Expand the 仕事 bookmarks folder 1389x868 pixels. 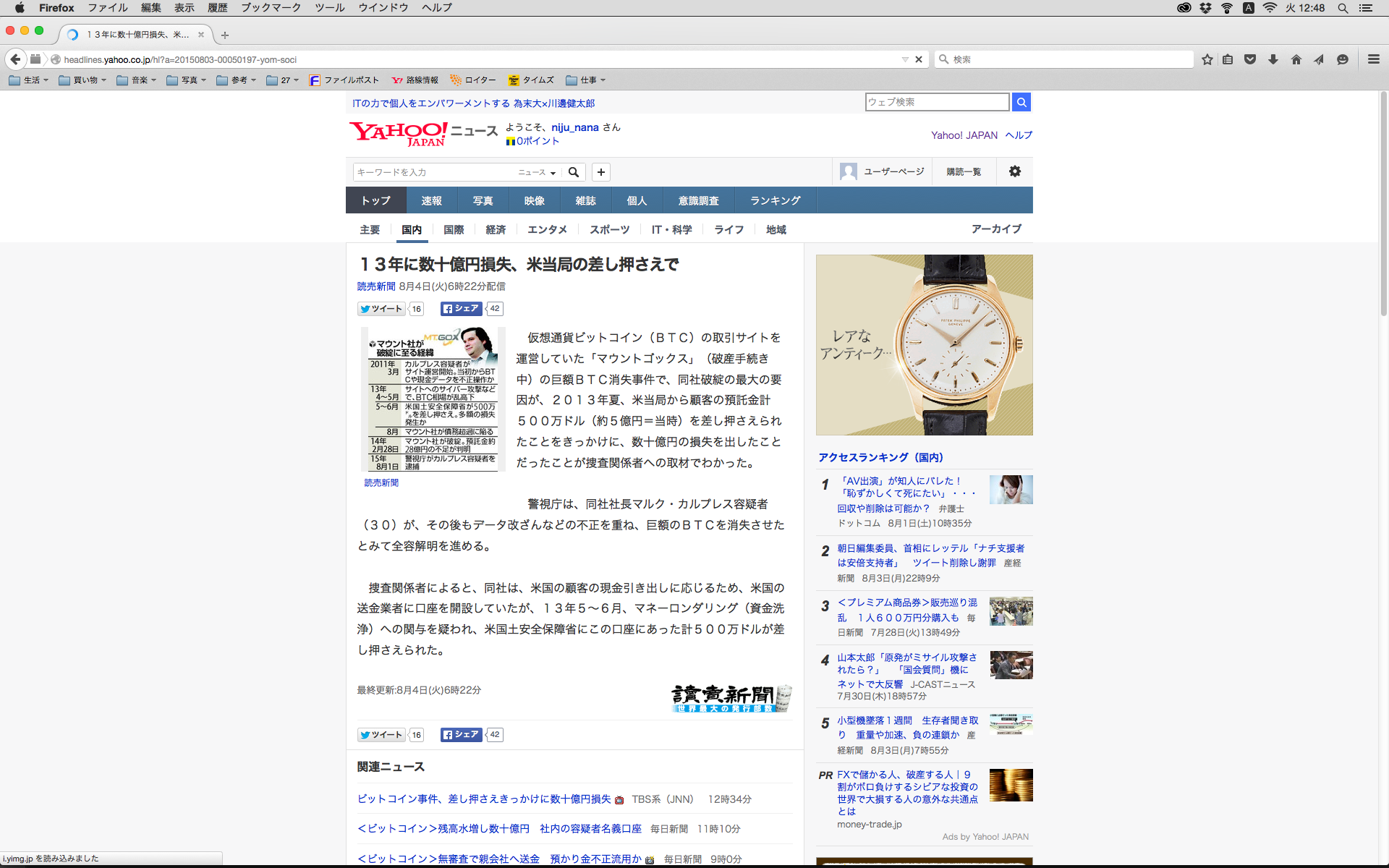point(586,80)
